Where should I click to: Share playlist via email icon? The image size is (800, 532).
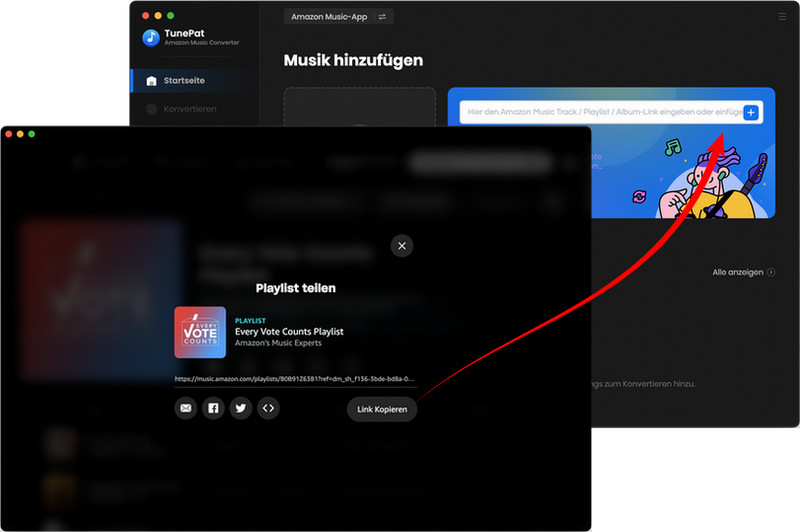pyautogui.click(x=186, y=408)
